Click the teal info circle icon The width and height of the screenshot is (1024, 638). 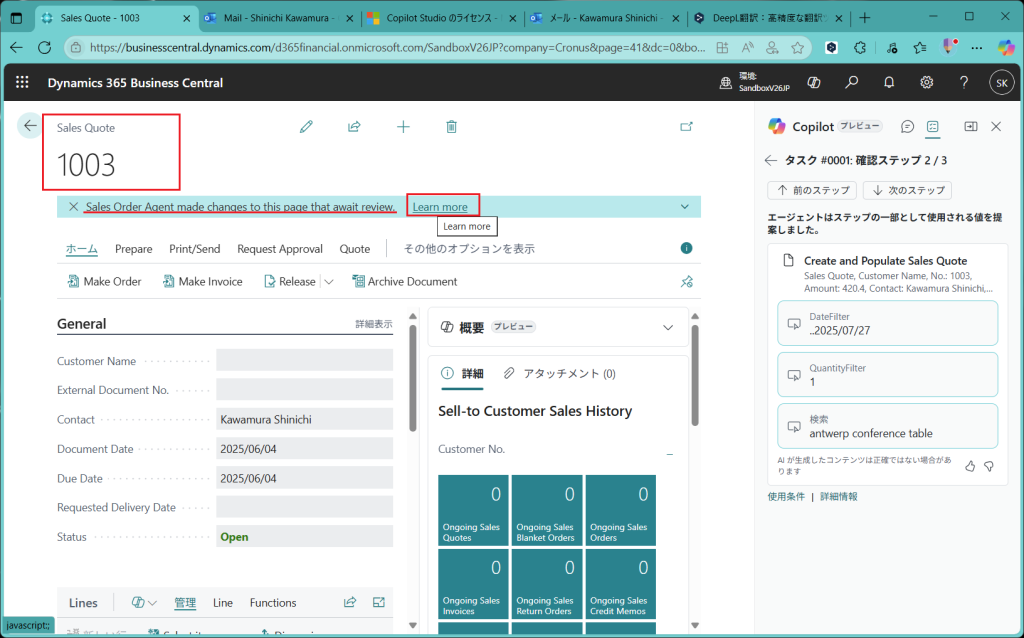click(x=686, y=248)
